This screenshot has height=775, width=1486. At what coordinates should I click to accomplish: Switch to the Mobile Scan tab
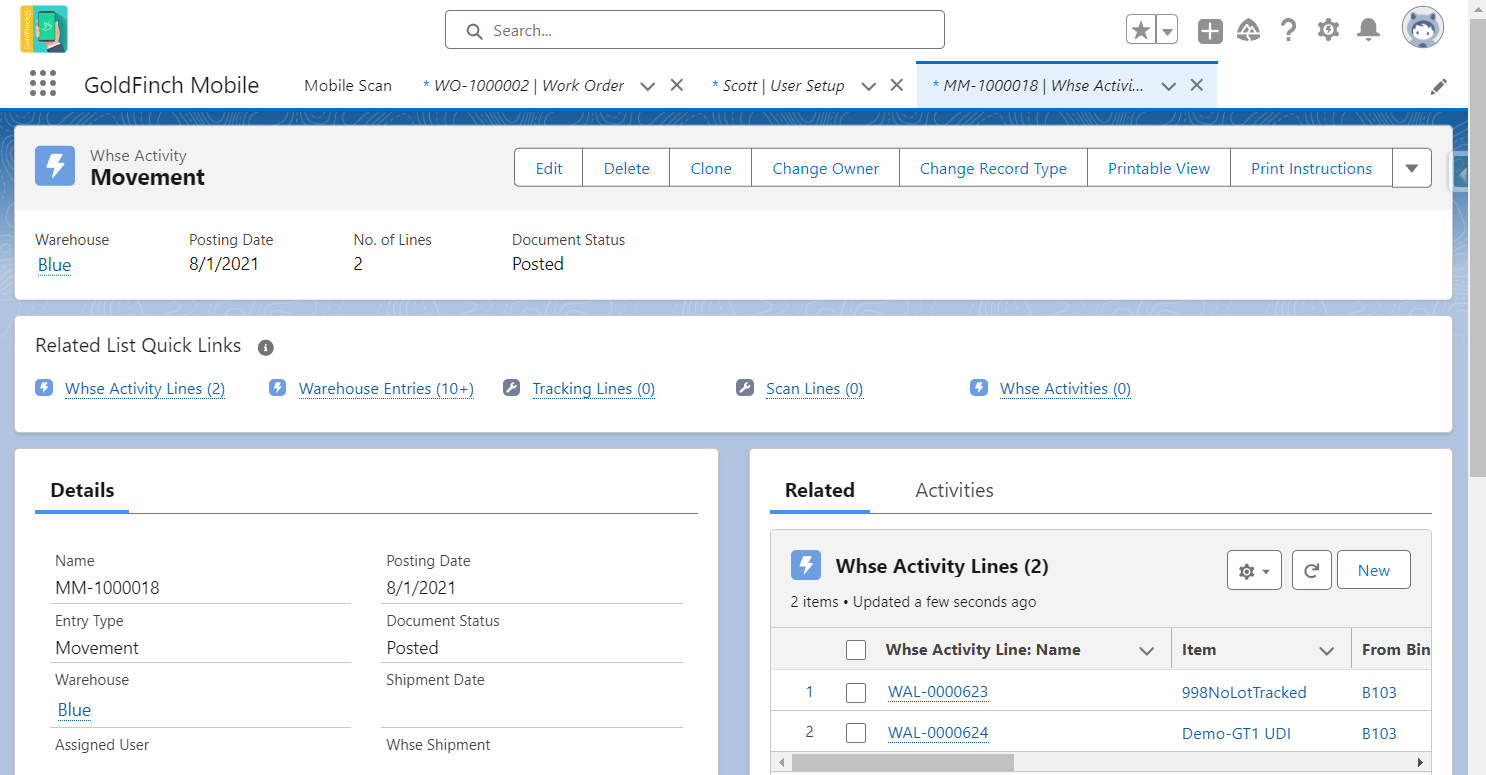point(348,85)
